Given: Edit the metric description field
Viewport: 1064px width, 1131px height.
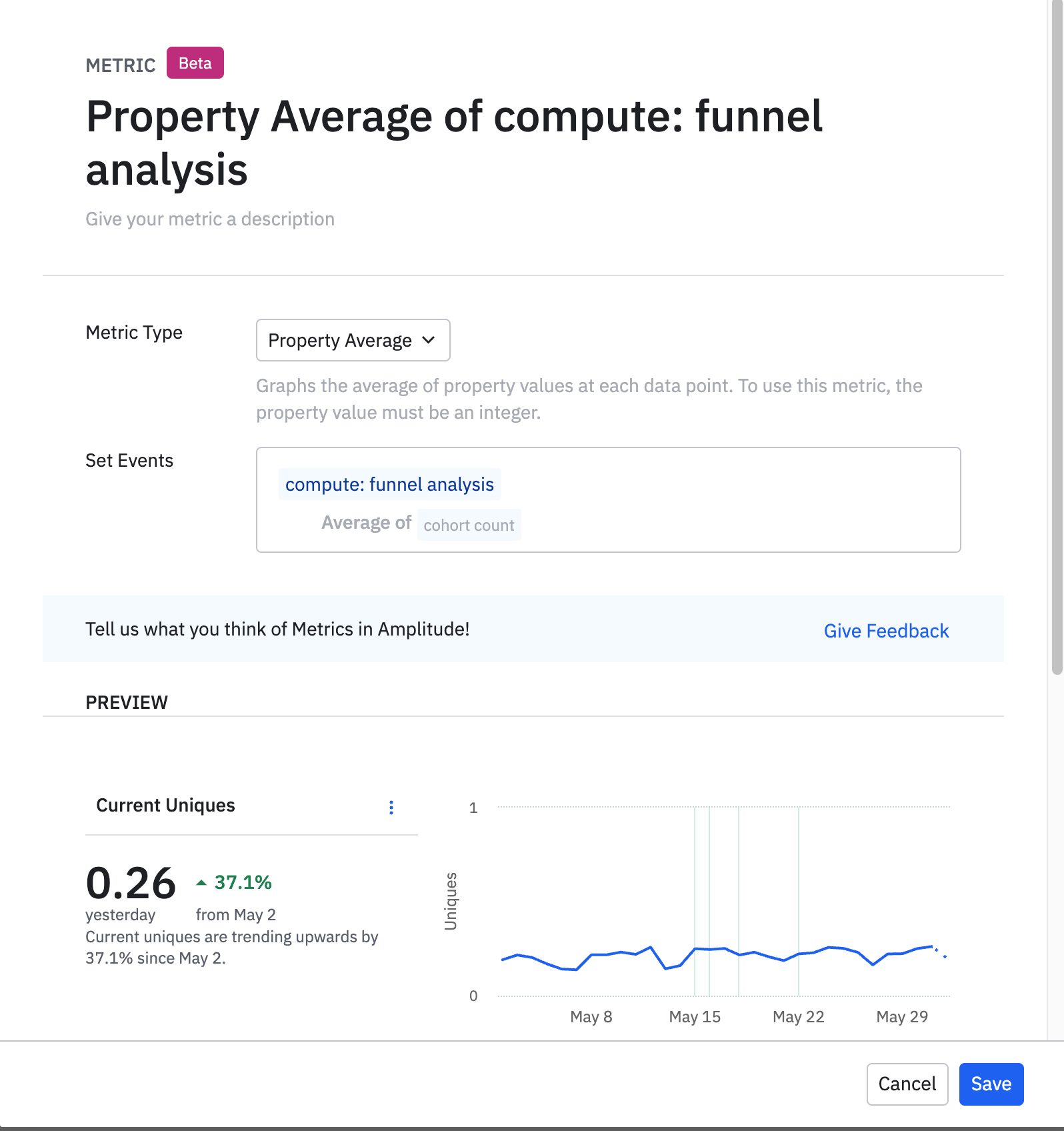Looking at the screenshot, I should click(x=210, y=219).
